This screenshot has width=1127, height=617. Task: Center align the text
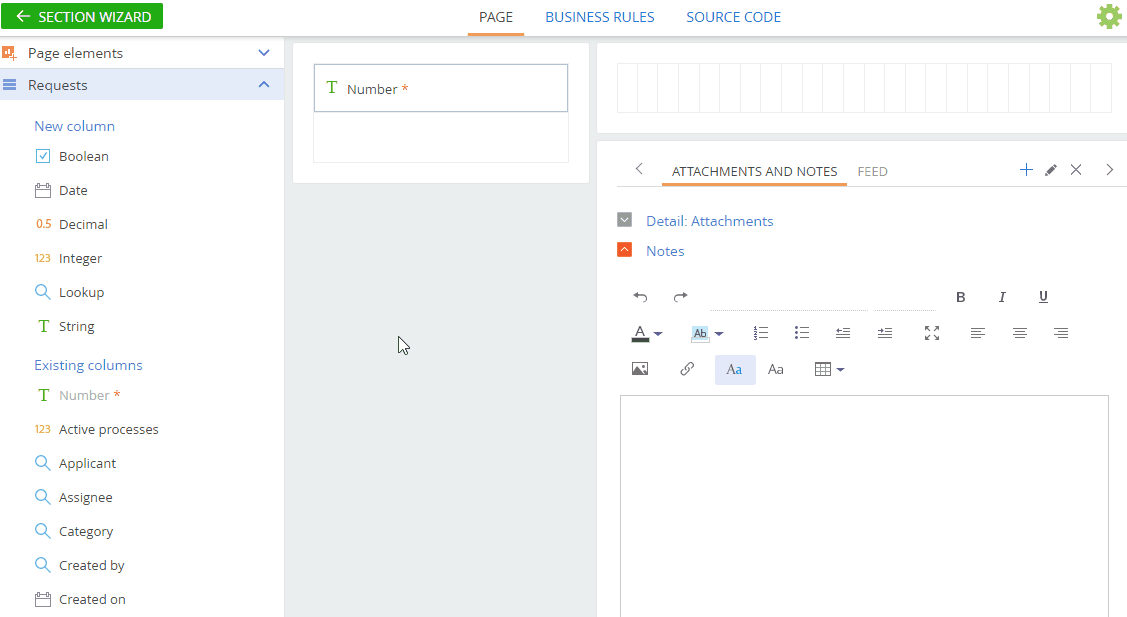pyautogui.click(x=1019, y=333)
